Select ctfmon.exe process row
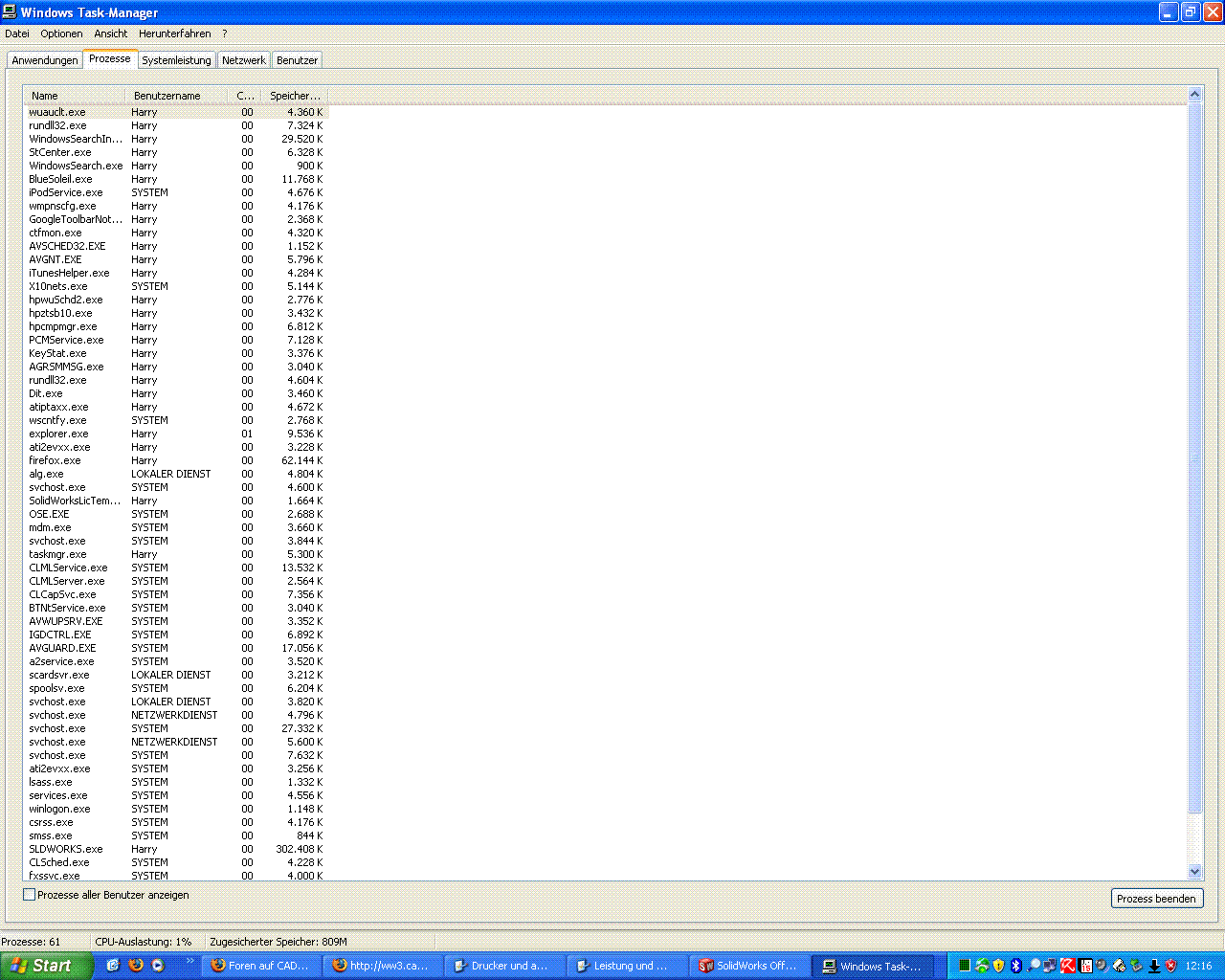The width and height of the screenshot is (1225, 980). pos(176,233)
